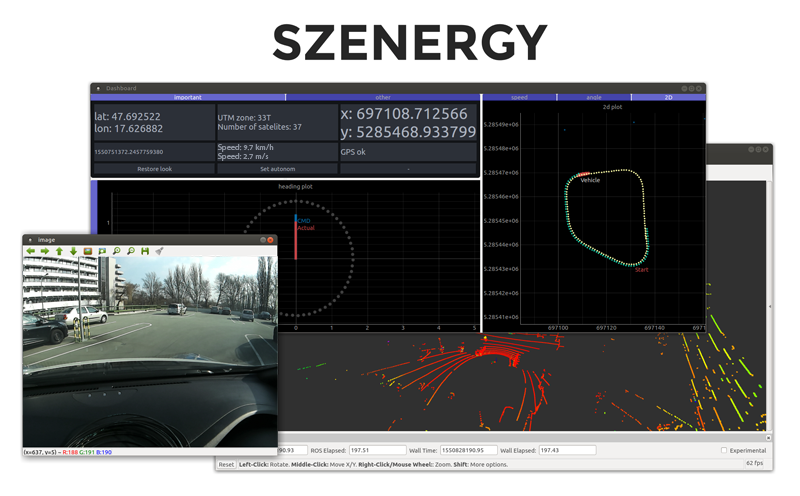Click the camera view thumbnail in image window
Screen dimensions: 800x496
tap(150, 352)
